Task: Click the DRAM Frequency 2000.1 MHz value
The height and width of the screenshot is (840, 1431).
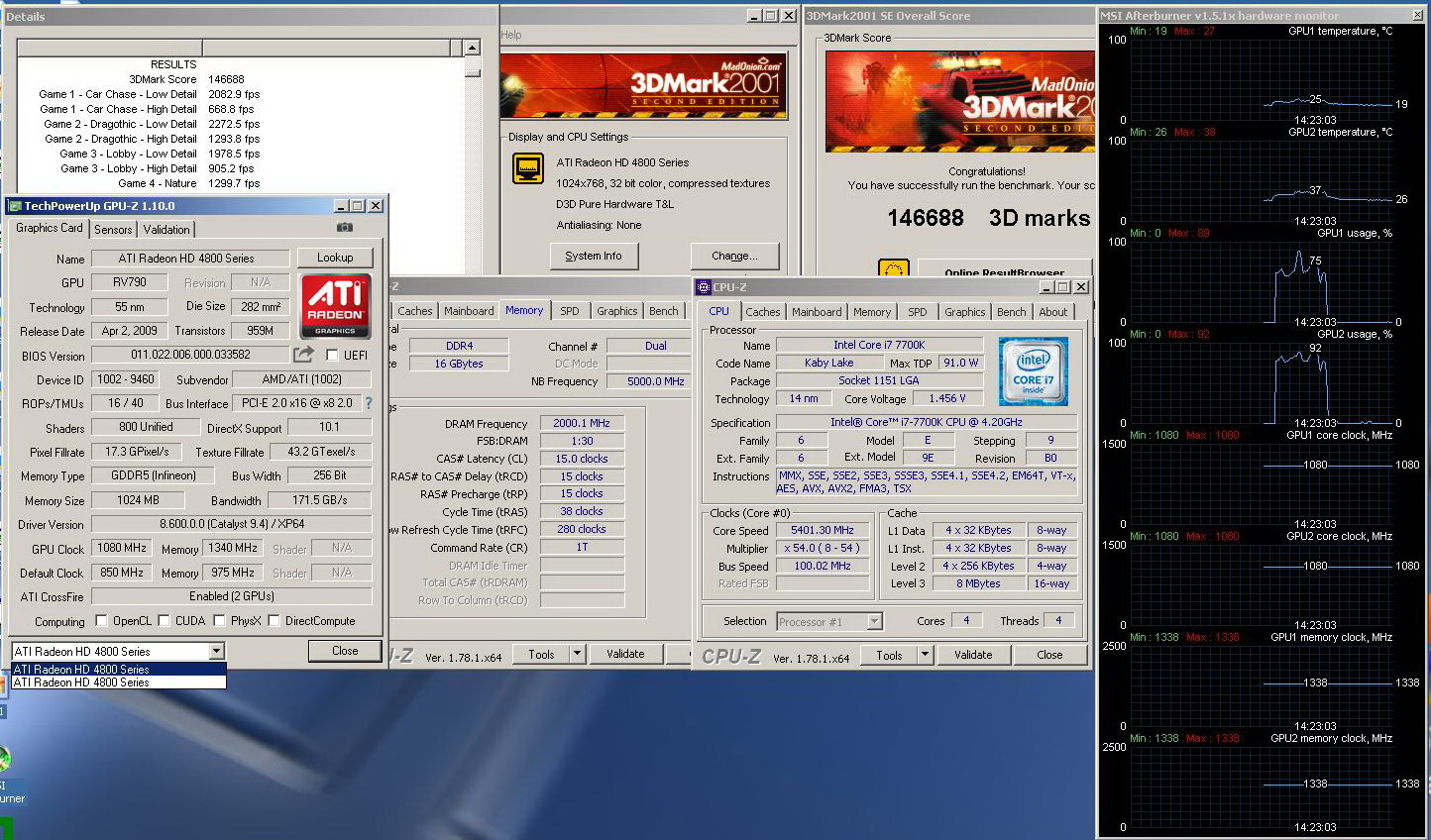Action: click(582, 423)
